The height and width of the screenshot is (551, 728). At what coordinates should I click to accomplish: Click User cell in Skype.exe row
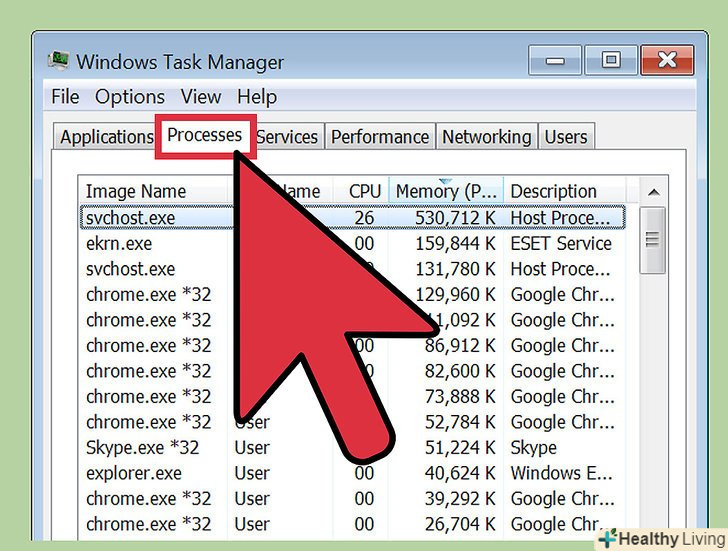pyautogui.click(x=252, y=447)
